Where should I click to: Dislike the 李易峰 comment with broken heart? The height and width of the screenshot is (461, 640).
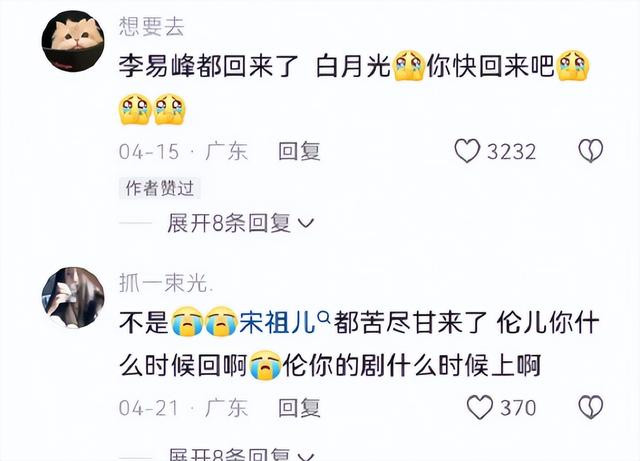(591, 151)
